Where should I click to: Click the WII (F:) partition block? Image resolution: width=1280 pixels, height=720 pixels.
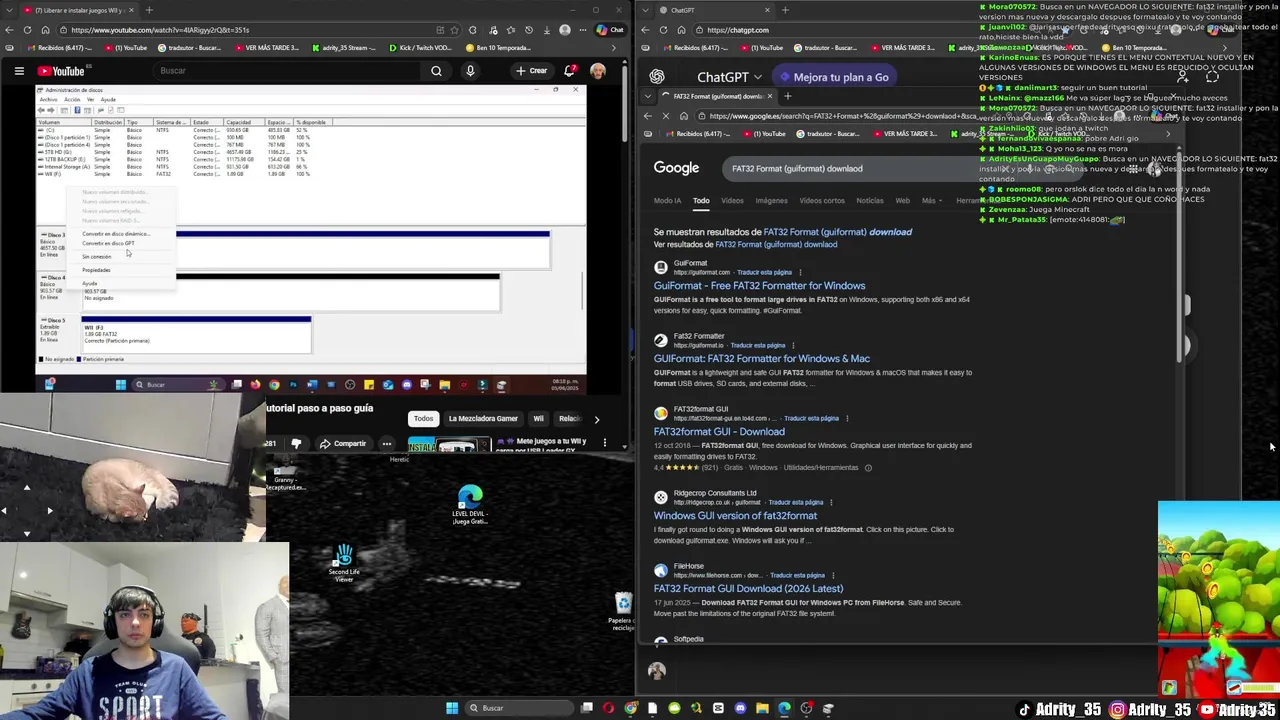(x=196, y=335)
